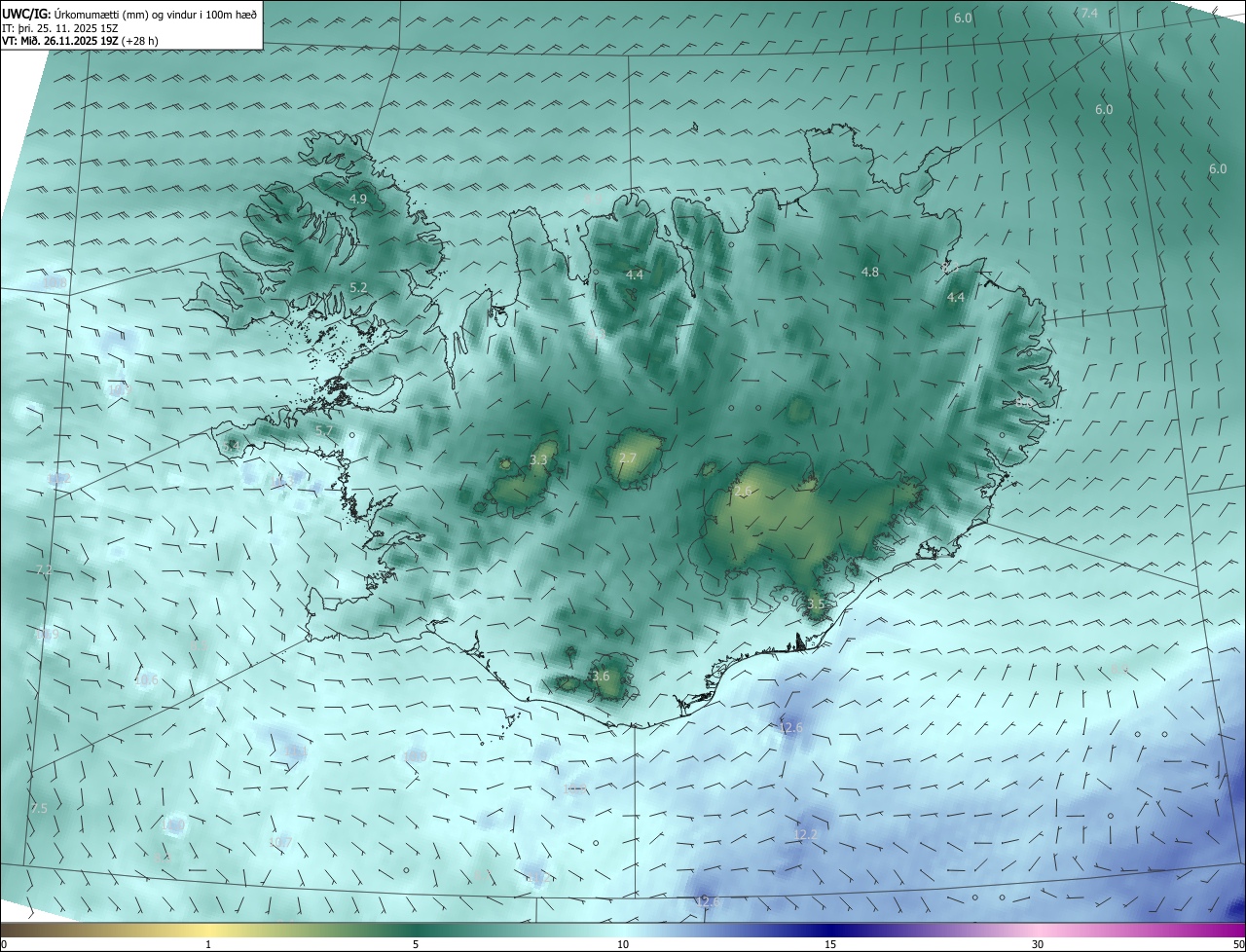The image size is (1246, 952).
Task: Click the 1 tick on the color scale
Action: 208,944
